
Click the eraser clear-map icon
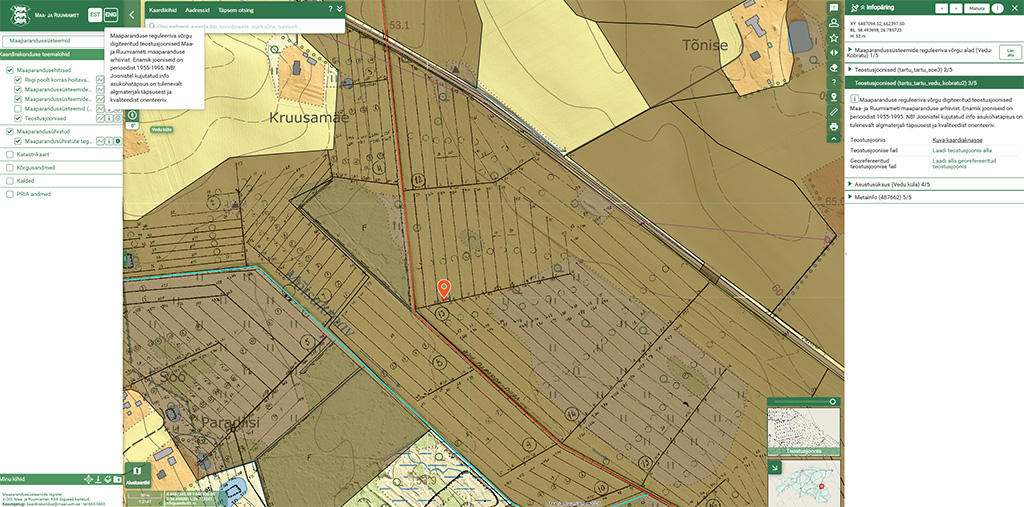834,68
